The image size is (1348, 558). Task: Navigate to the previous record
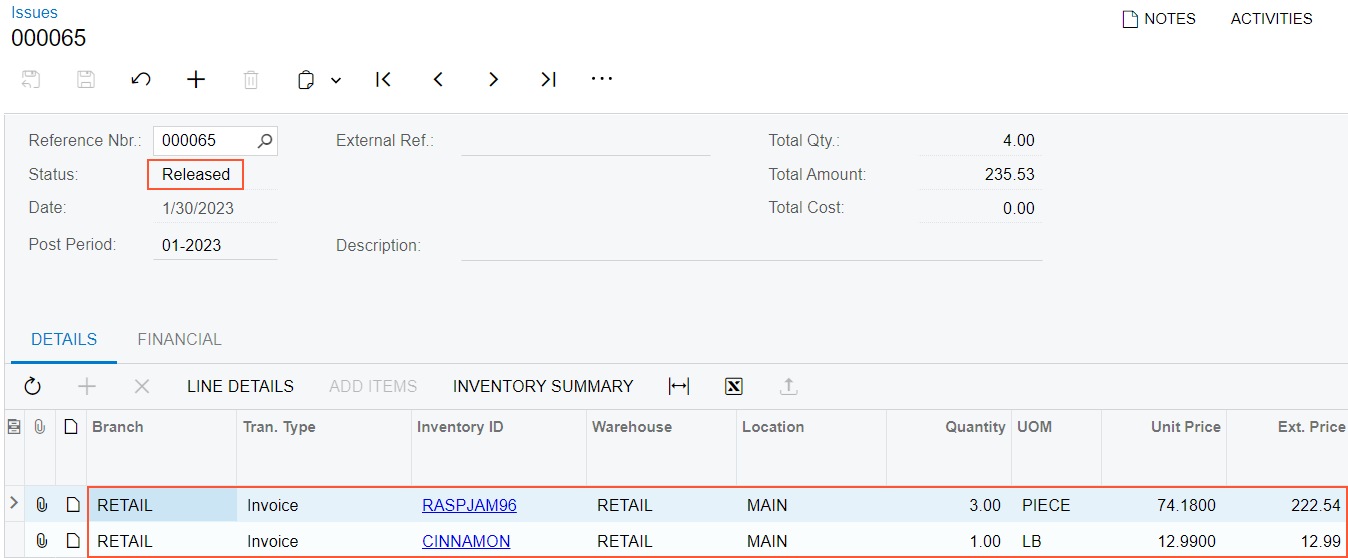[438, 79]
